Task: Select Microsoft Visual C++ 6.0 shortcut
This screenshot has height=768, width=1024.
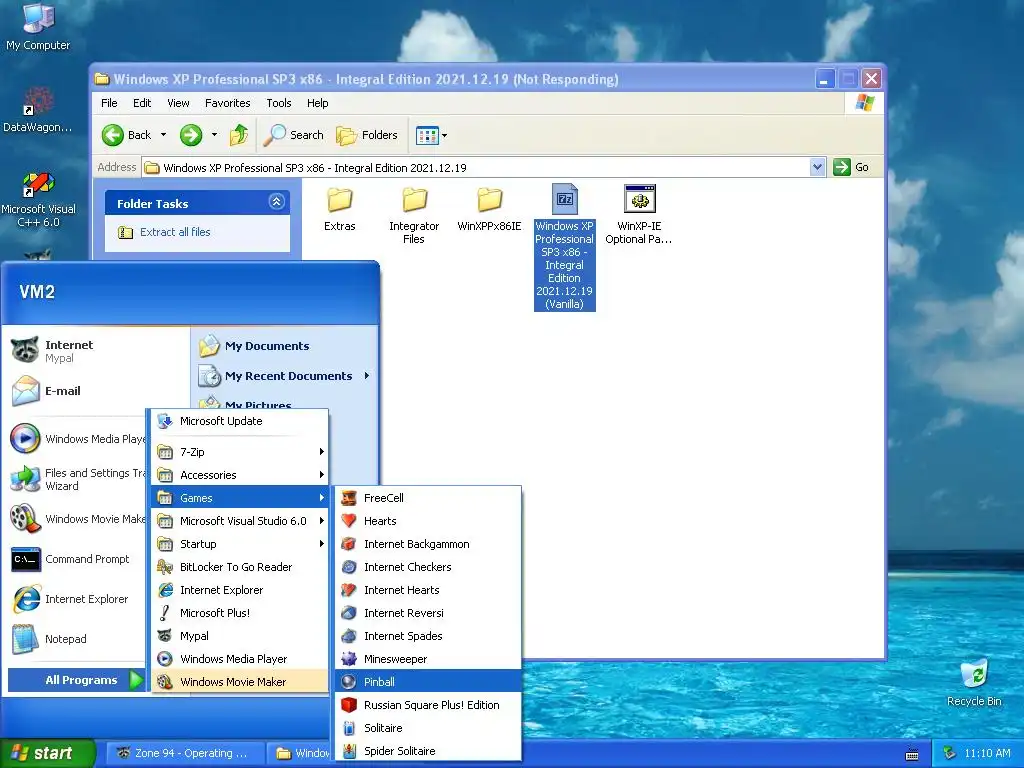Action: [38, 199]
